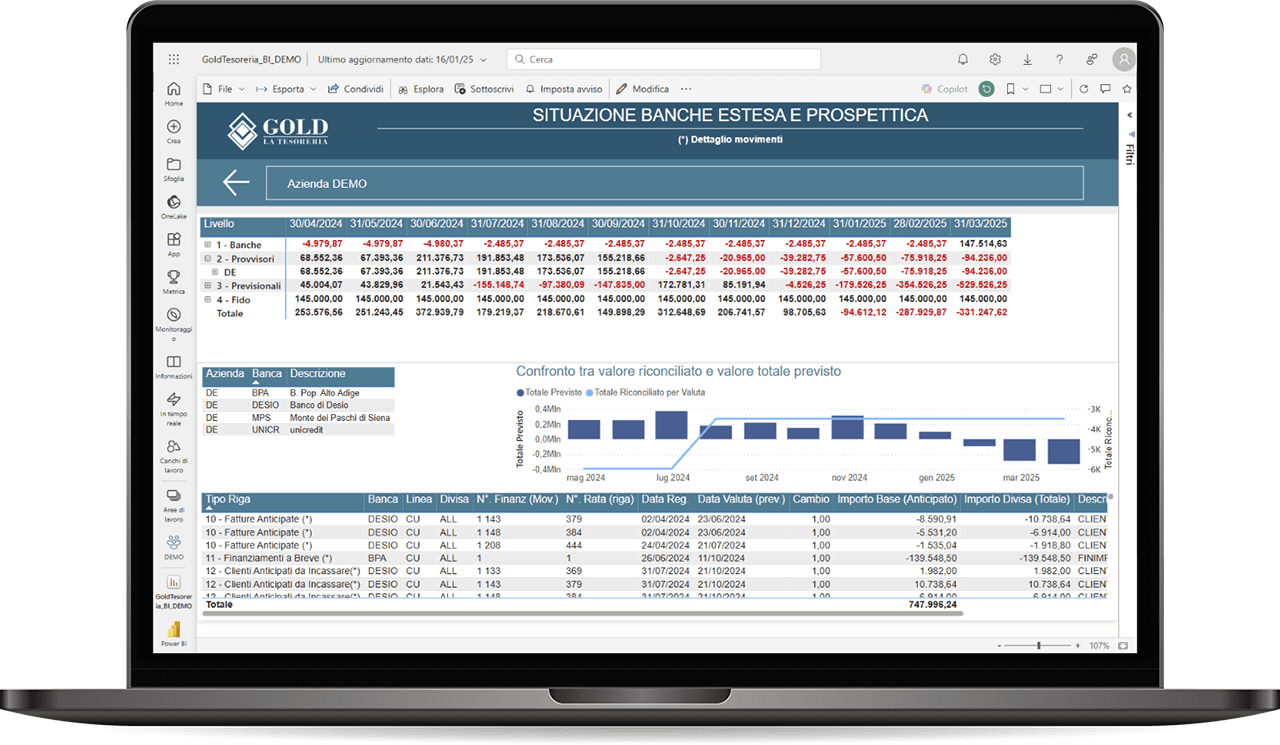Viewport: 1280px width, 745px height.
Task: Open settings gear in top bar
Action: click(x=995, y=60)
